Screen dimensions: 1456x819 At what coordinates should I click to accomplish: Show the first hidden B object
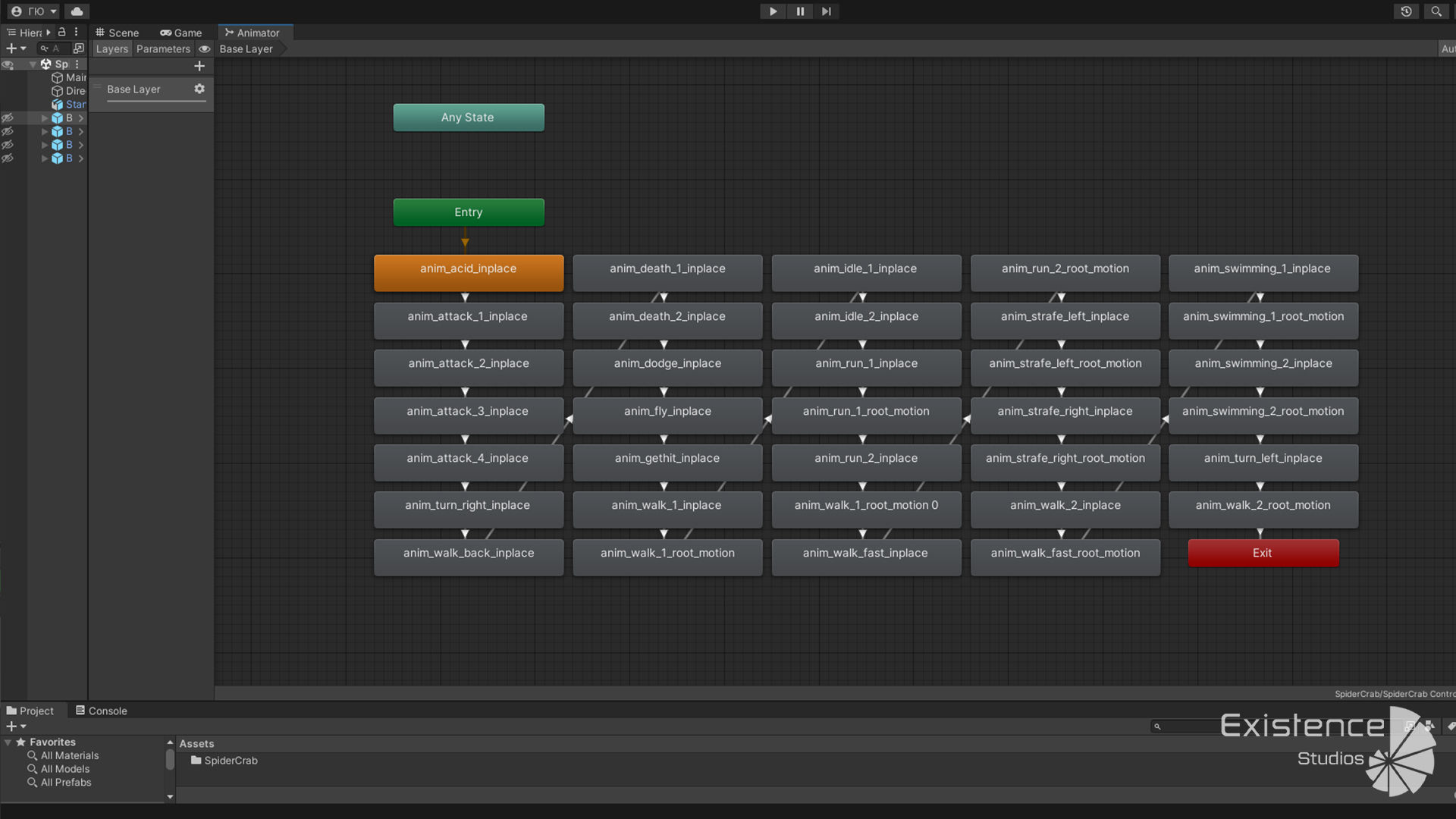[x=8, y=118]
